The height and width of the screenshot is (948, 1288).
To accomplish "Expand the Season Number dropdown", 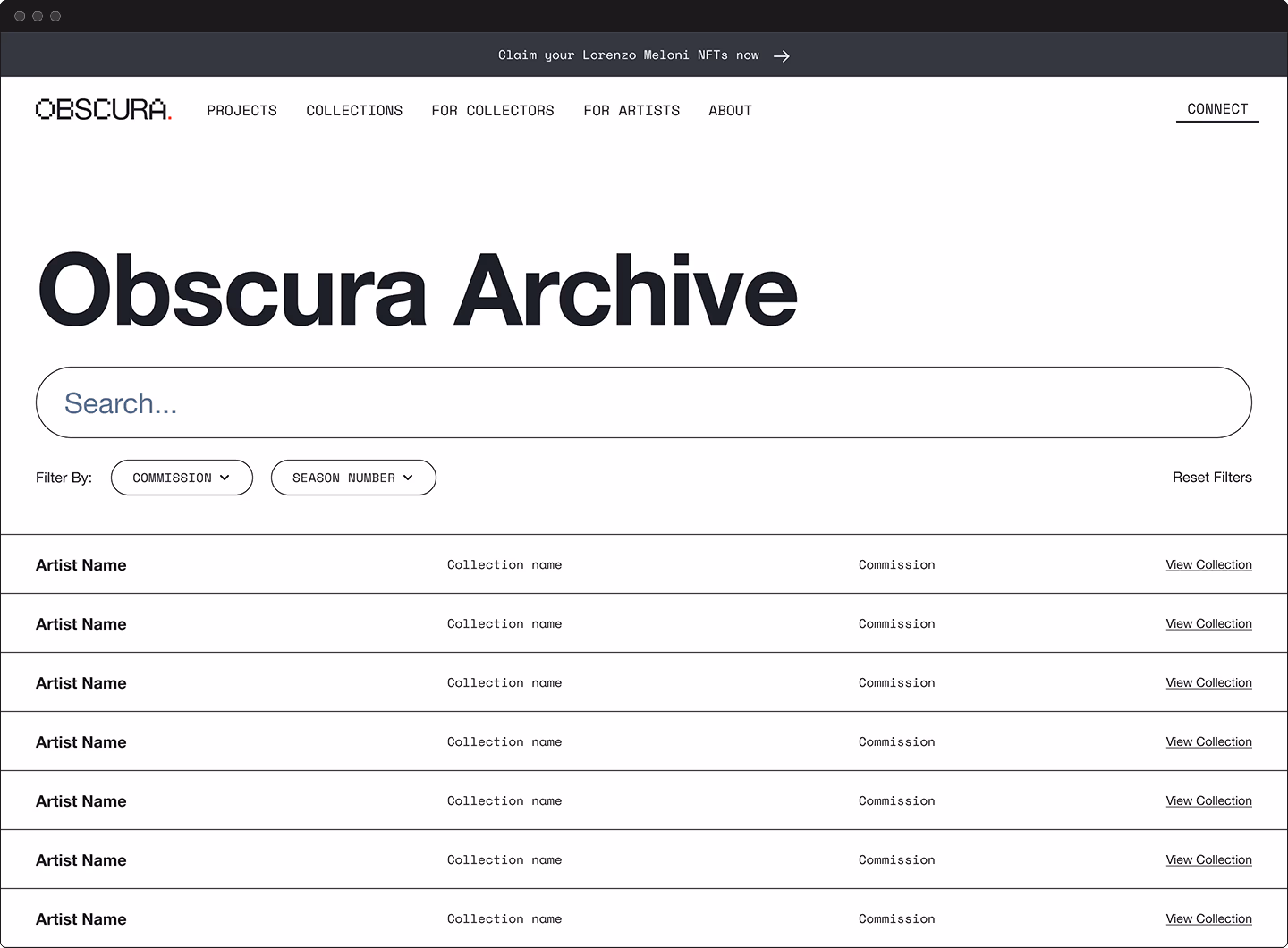I will [x=353, y=478].
